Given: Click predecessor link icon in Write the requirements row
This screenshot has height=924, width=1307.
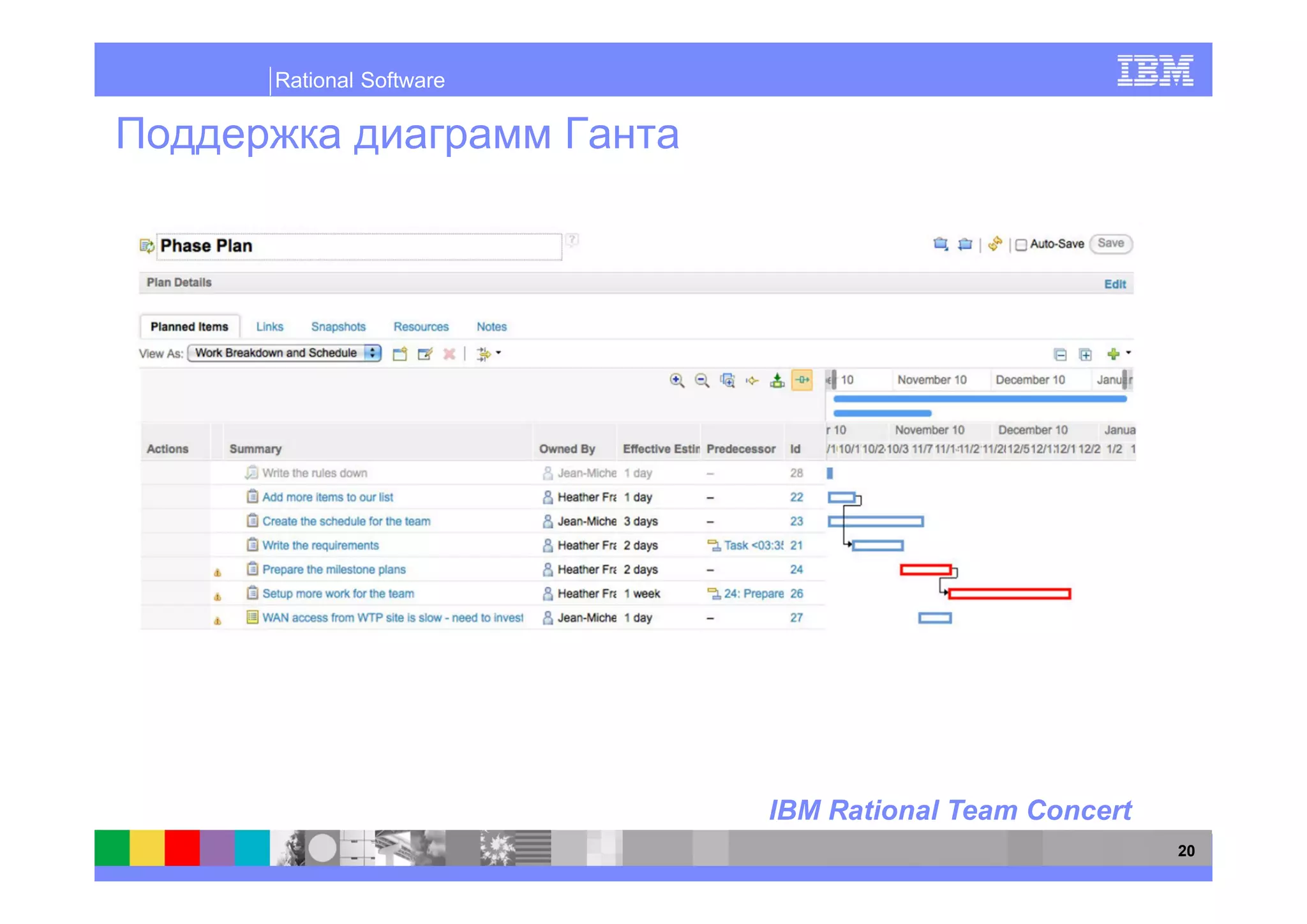Looking at the screenshot, I should 713,545.
